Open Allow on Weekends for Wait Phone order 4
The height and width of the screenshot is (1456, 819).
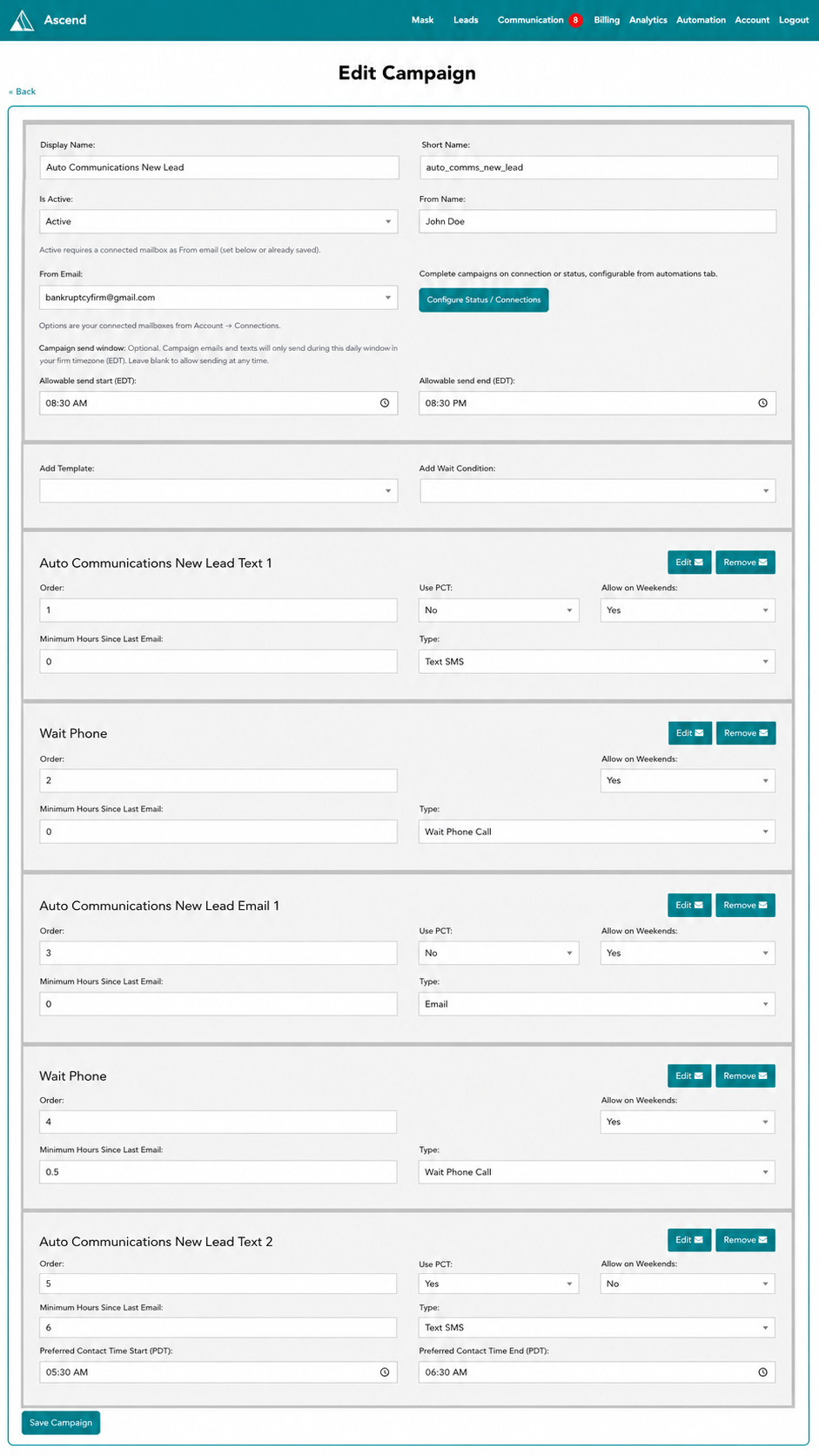click(688, 1122)
